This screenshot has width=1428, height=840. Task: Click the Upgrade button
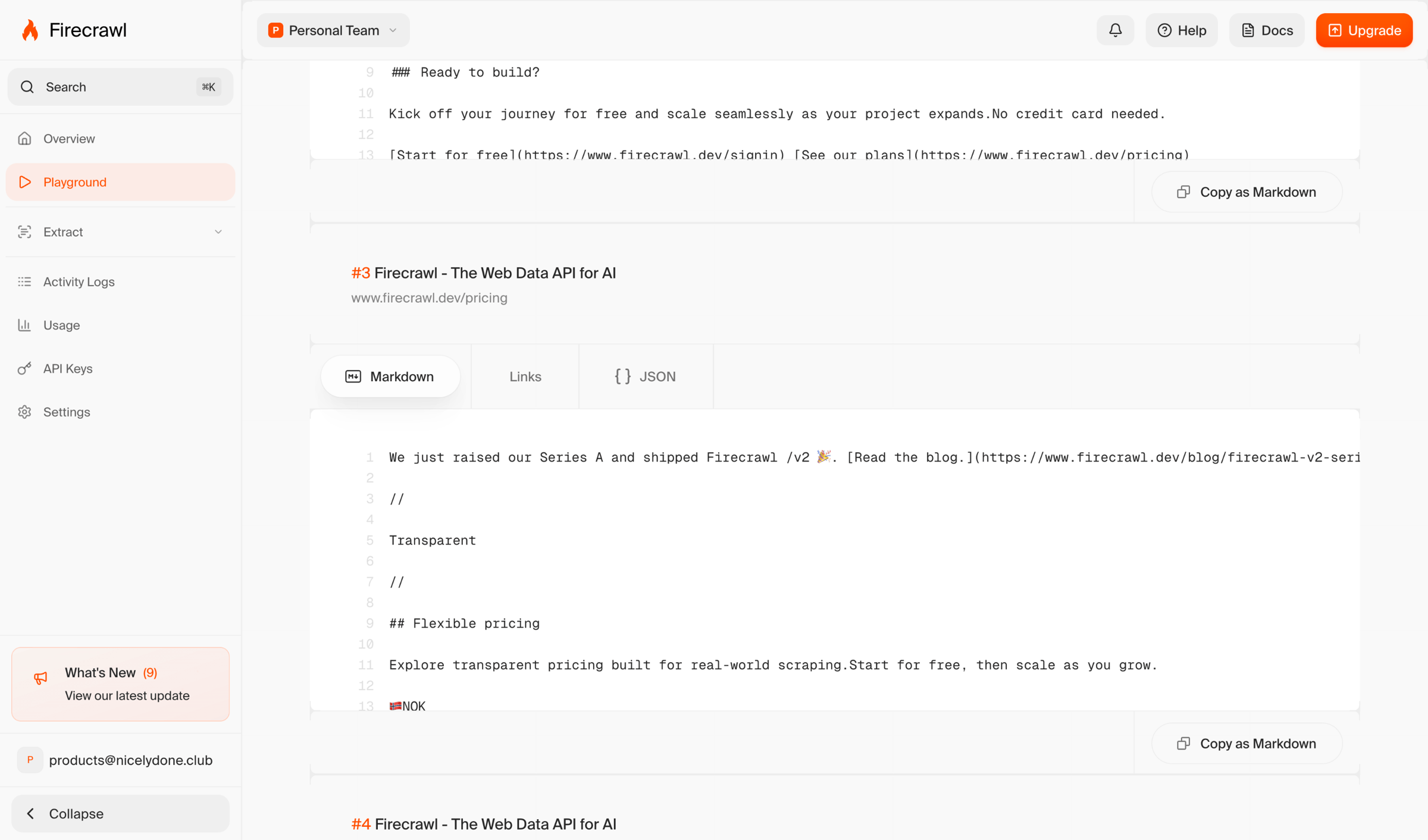[x=1364, y=30]
